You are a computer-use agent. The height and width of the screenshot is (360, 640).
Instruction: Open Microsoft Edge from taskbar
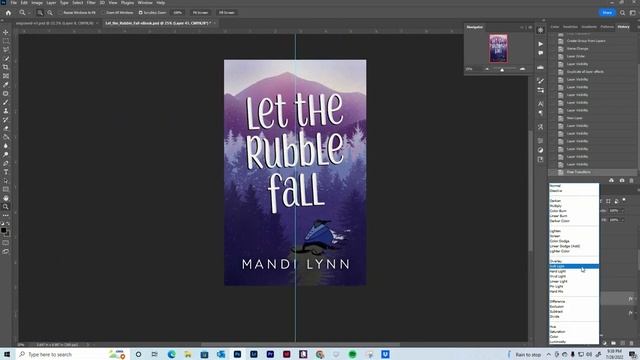click(x=171, y=354)
